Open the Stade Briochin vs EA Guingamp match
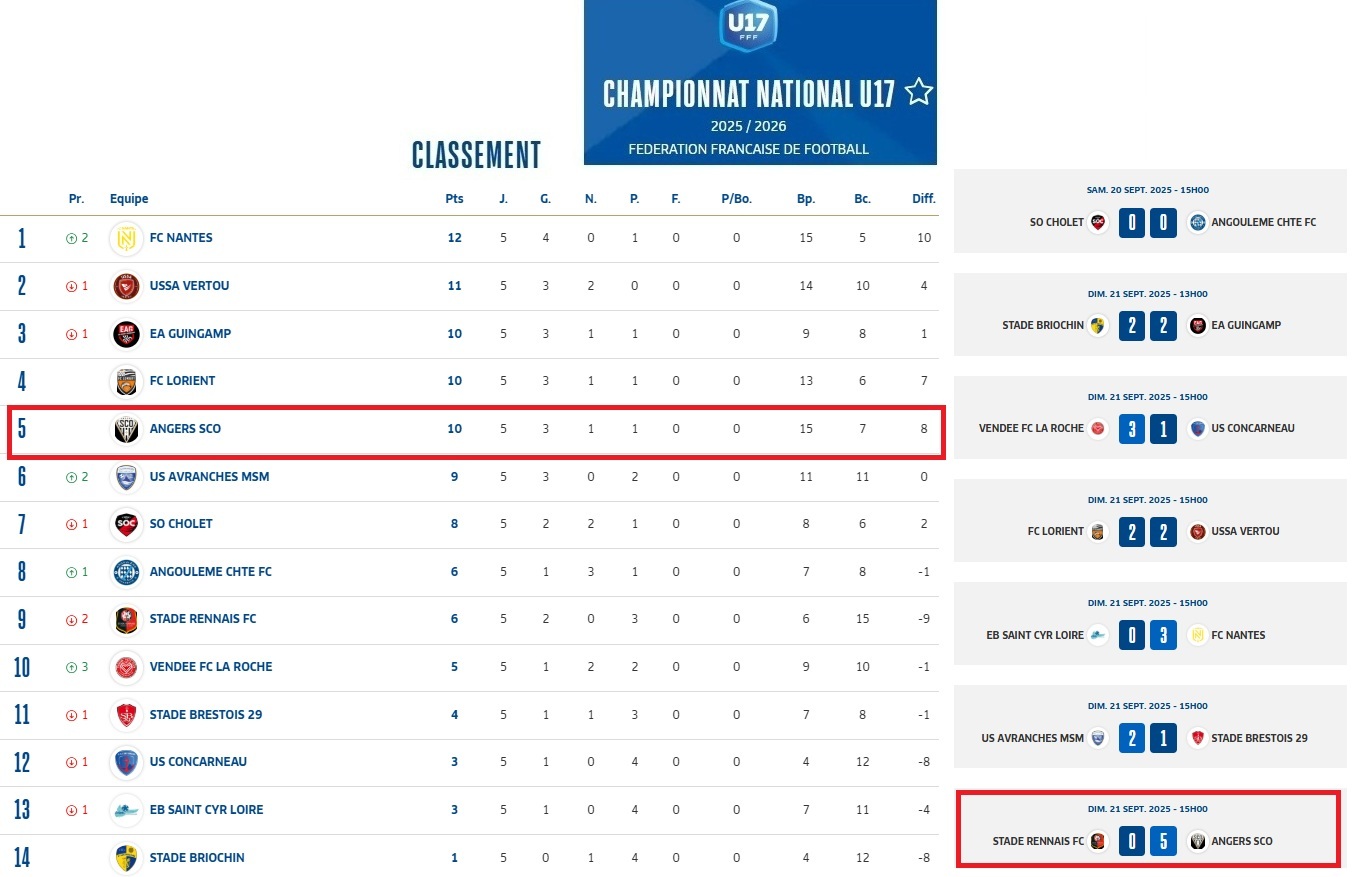This screenshot has height=877, width=1352. click(1149, 314)
